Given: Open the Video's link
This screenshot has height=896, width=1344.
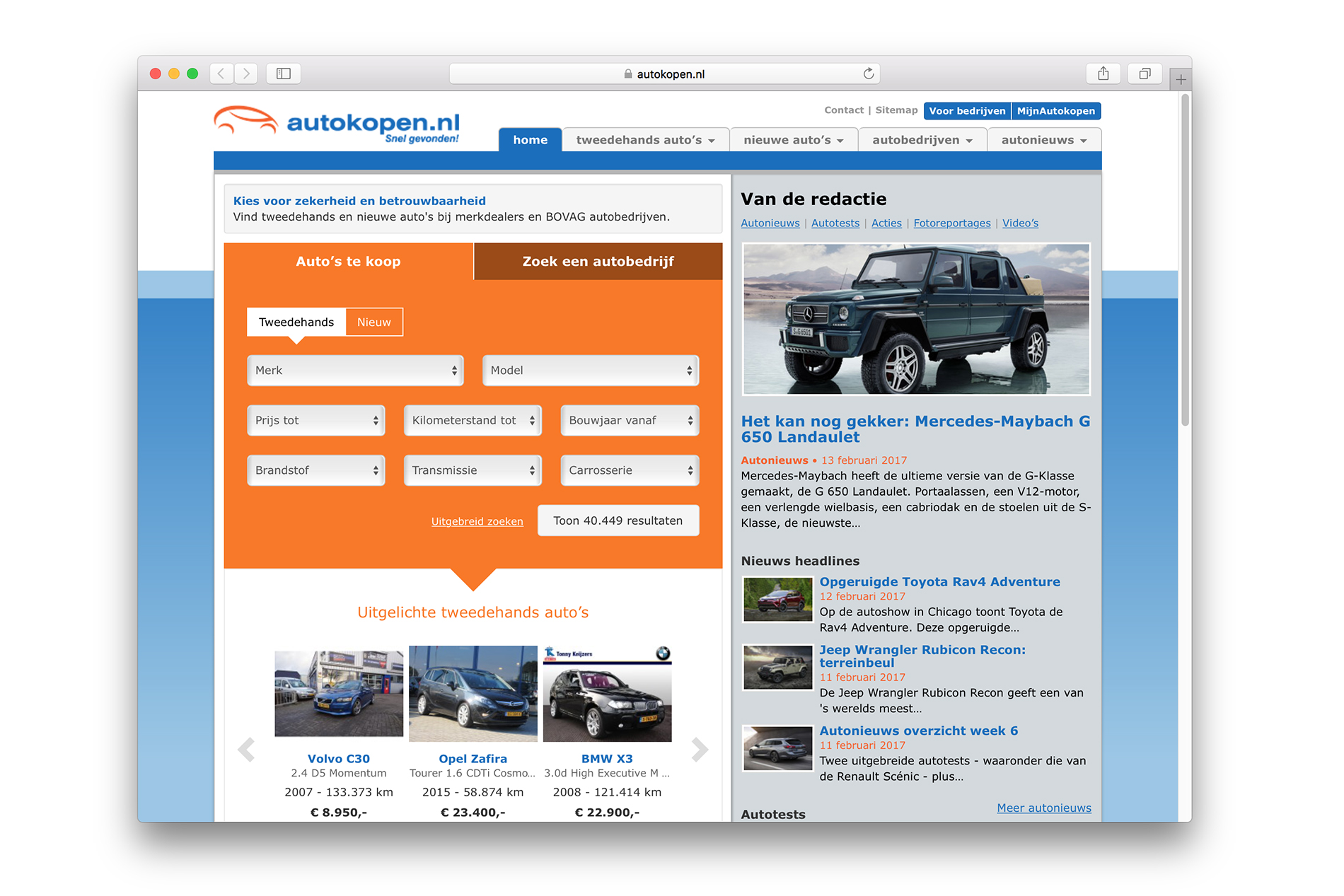Looking at the screenshot, I should point(1020,223).
